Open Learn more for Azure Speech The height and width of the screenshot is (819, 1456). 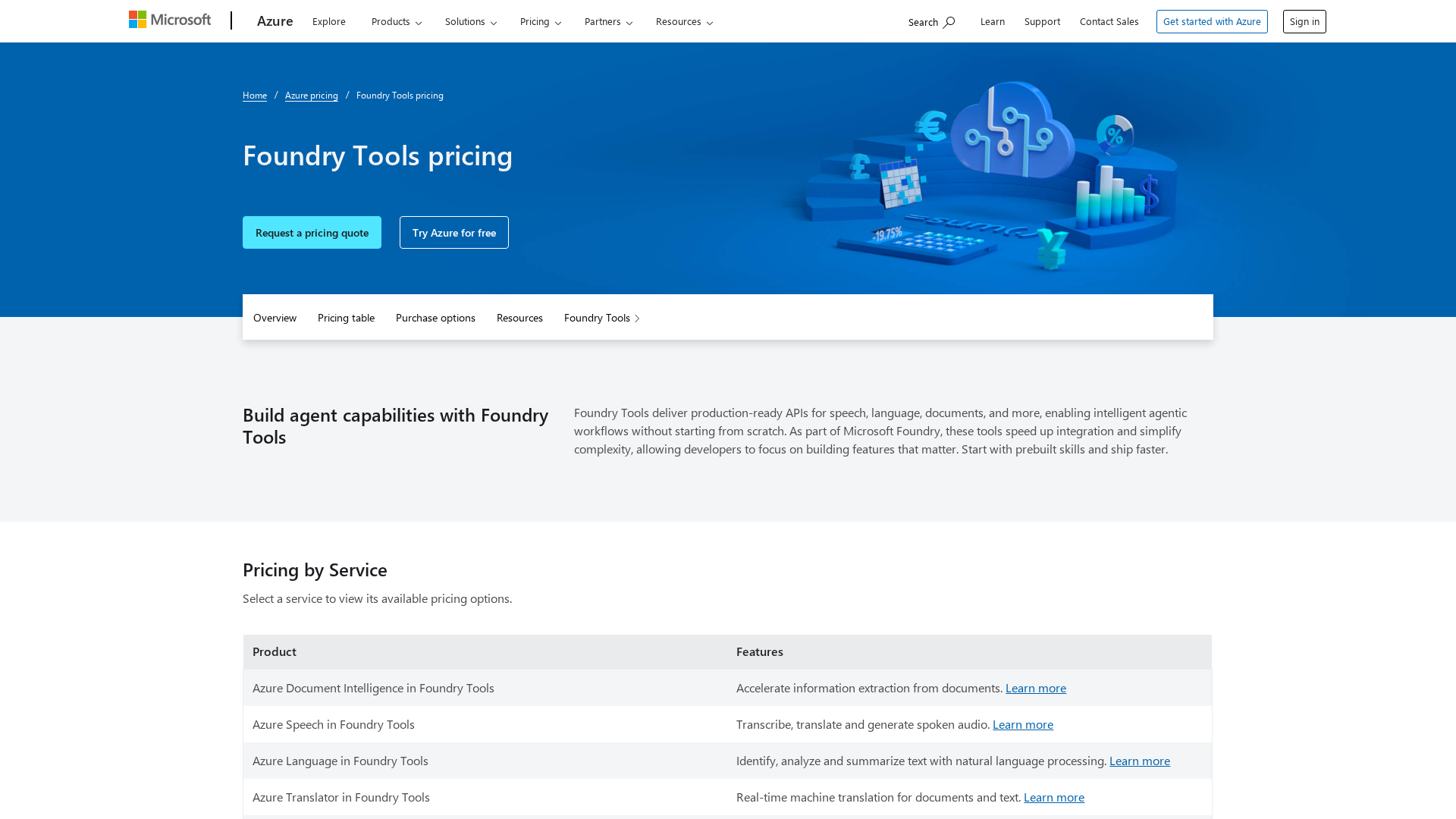pos(1022,724)
